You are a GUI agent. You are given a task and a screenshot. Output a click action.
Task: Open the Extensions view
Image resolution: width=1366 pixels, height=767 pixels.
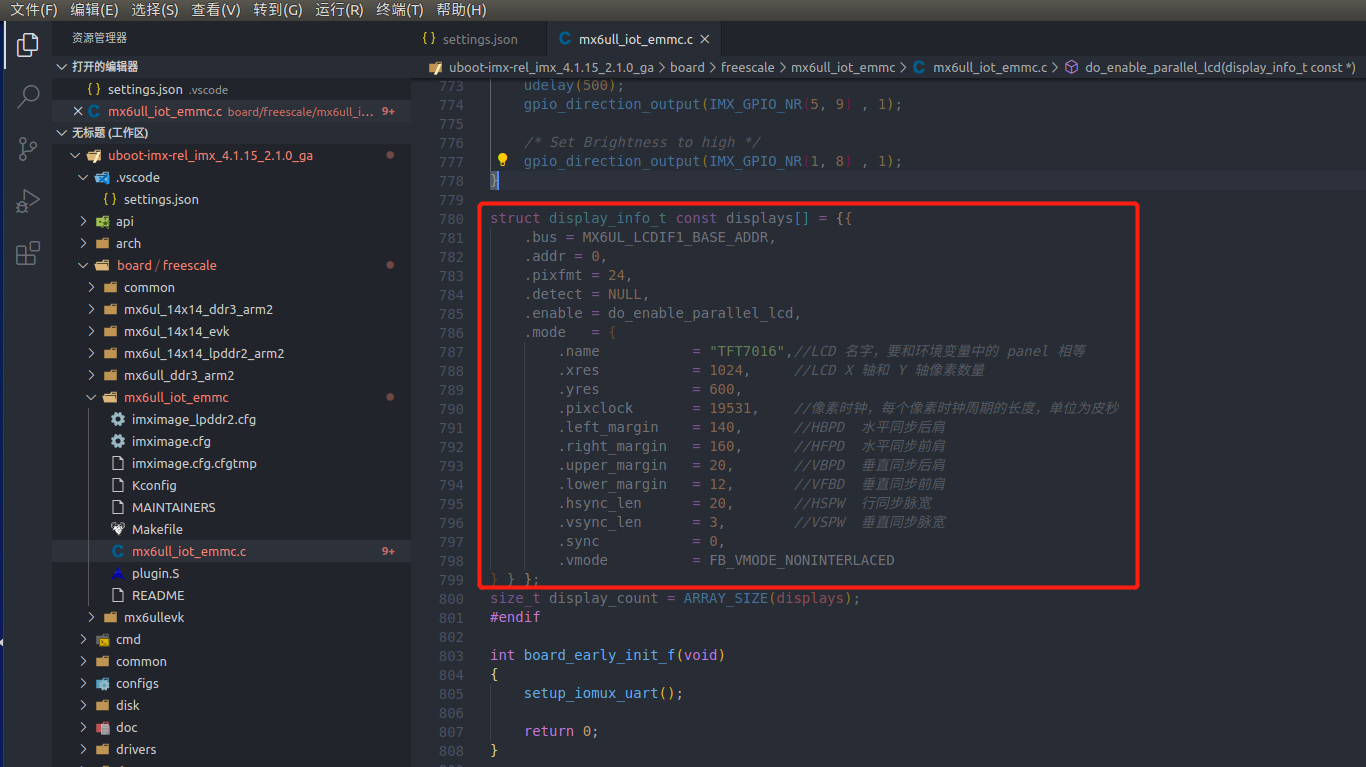27,253
